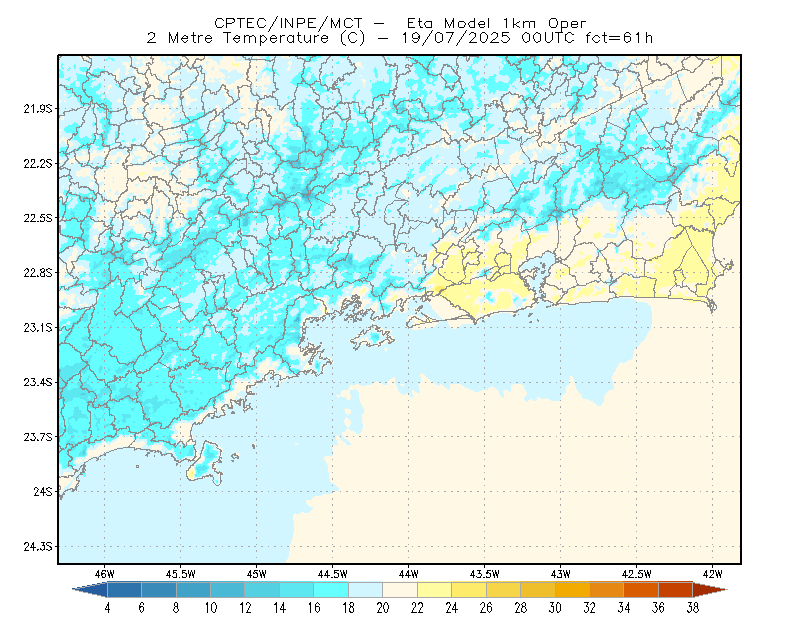800x618 pixels.
Task: Click the 28-30 colorbar swatch
Action: 538,590
